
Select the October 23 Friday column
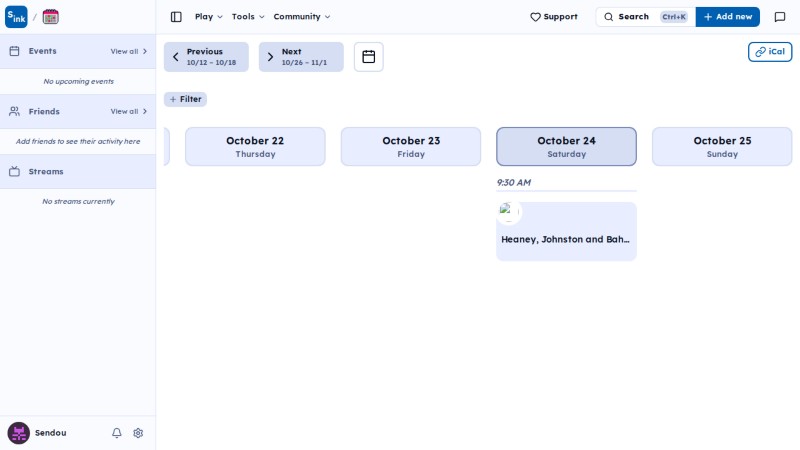tap(411, 146)
